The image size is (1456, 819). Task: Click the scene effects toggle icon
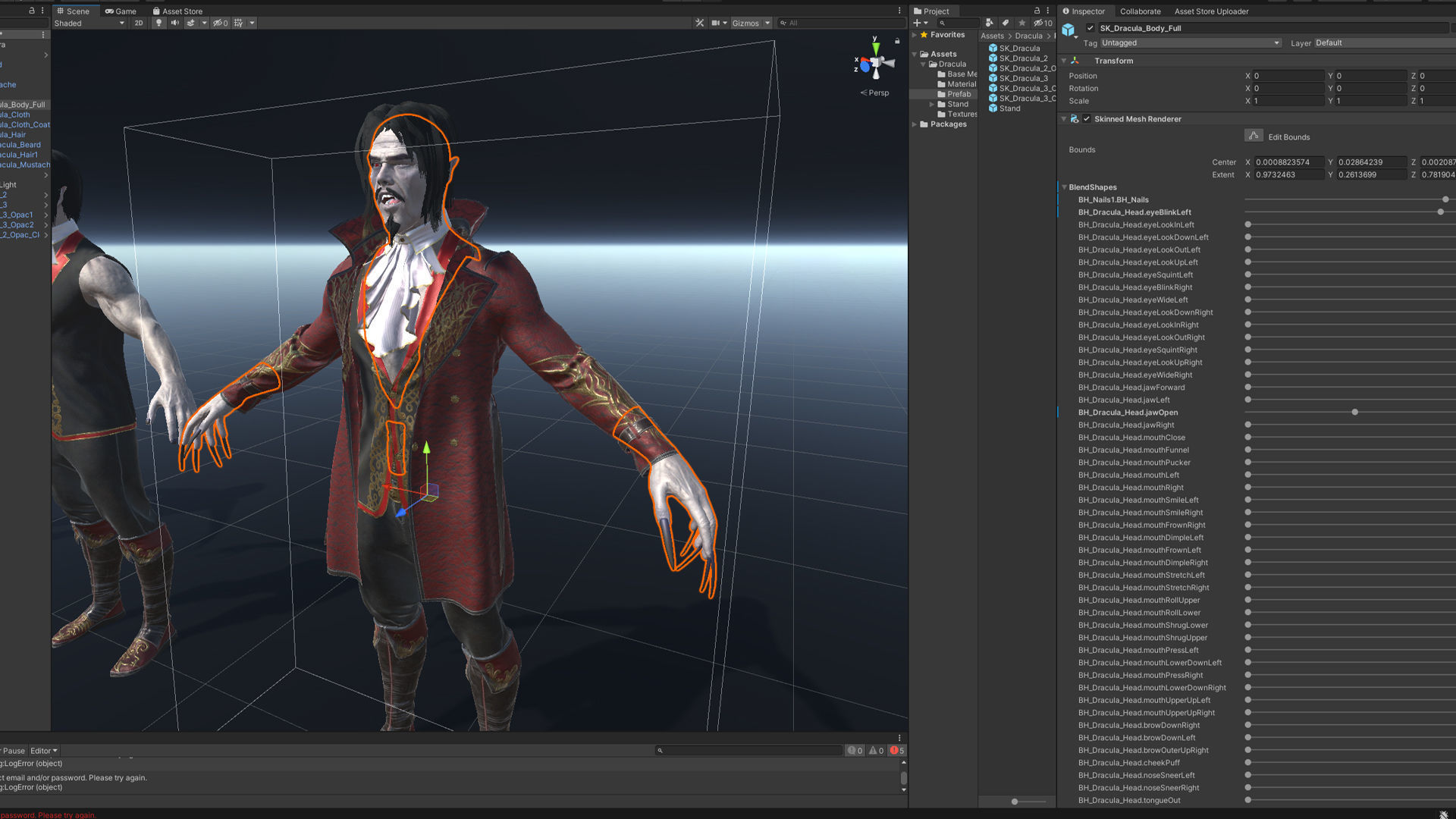coord(191,23)
